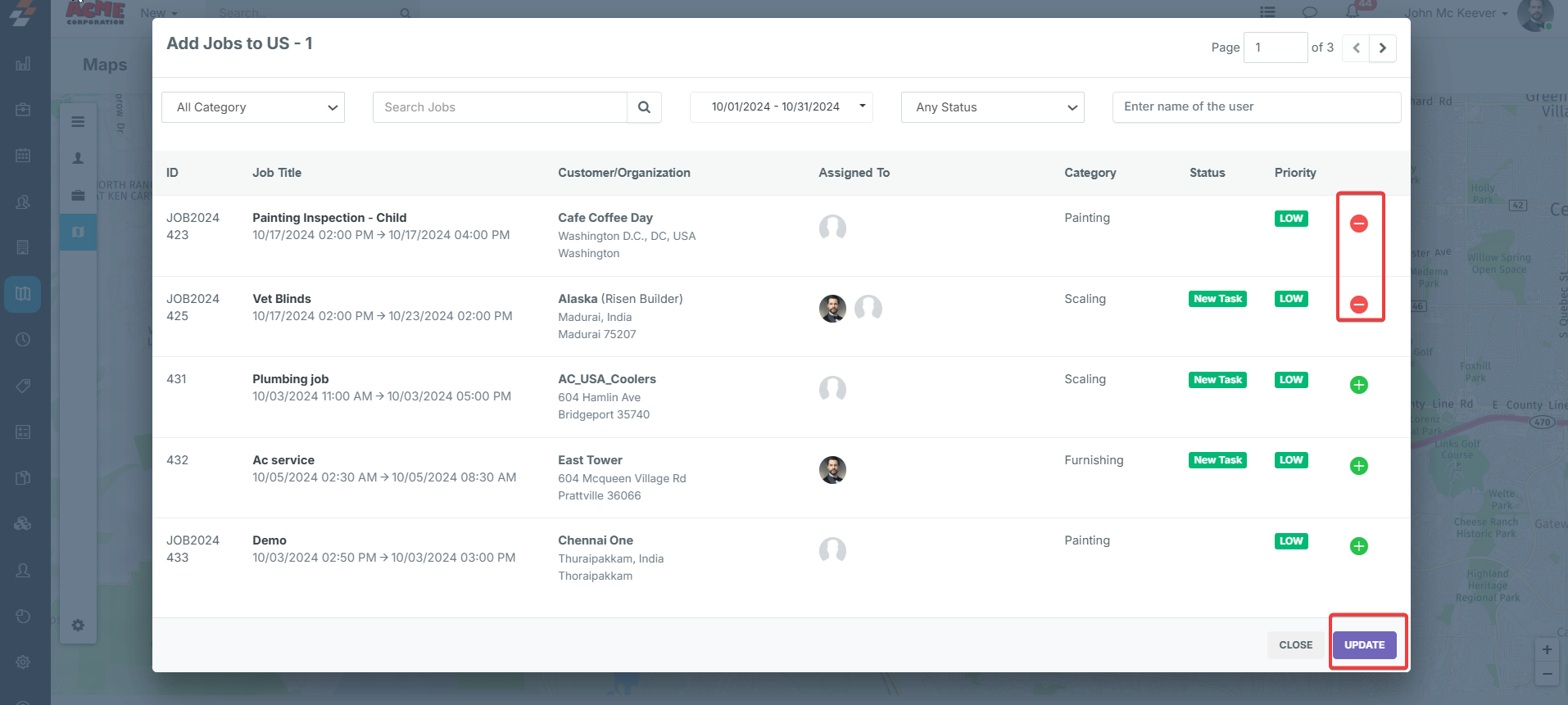This screenshot has height=705, width=1568.
Task: Click the UPDATE button
Action: (x=1364, y=645)
